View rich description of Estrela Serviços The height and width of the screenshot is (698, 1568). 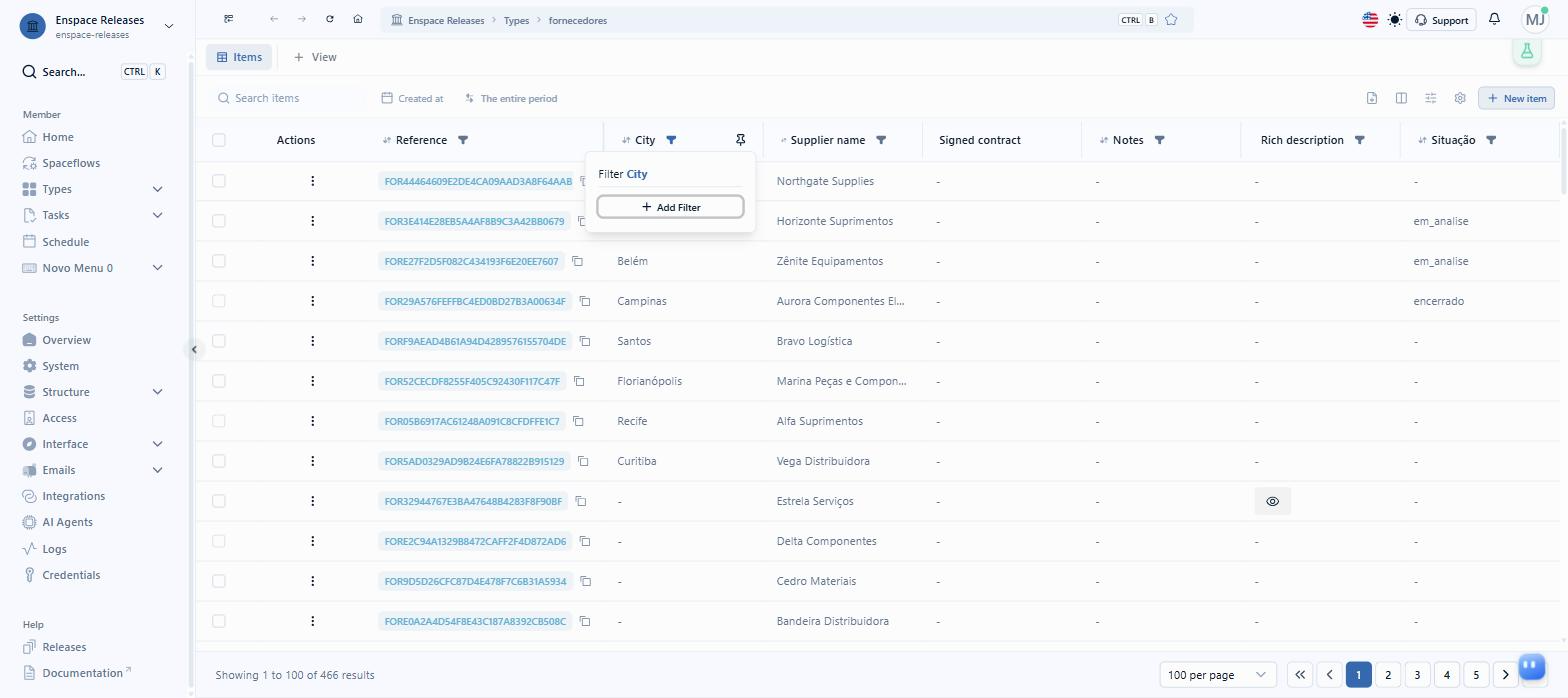[1272, 501]
